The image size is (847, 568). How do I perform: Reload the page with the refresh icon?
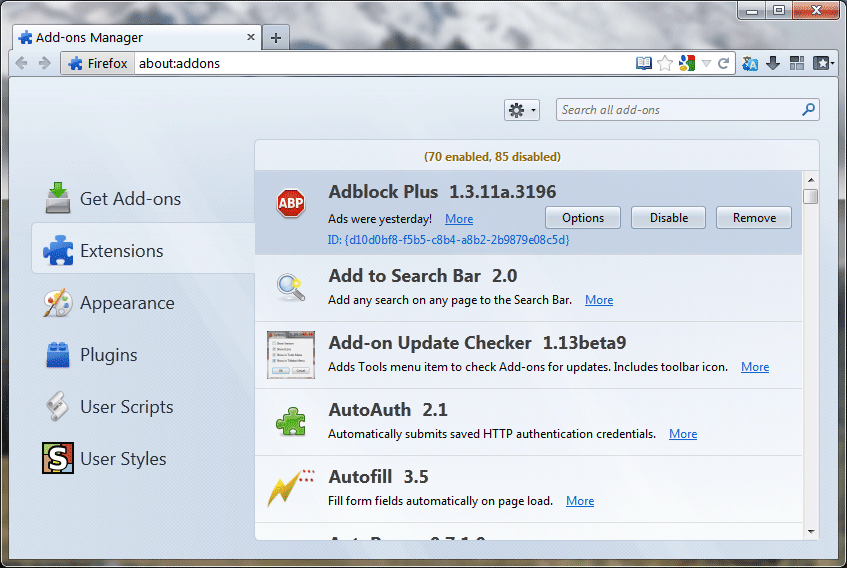coord(723,63)
